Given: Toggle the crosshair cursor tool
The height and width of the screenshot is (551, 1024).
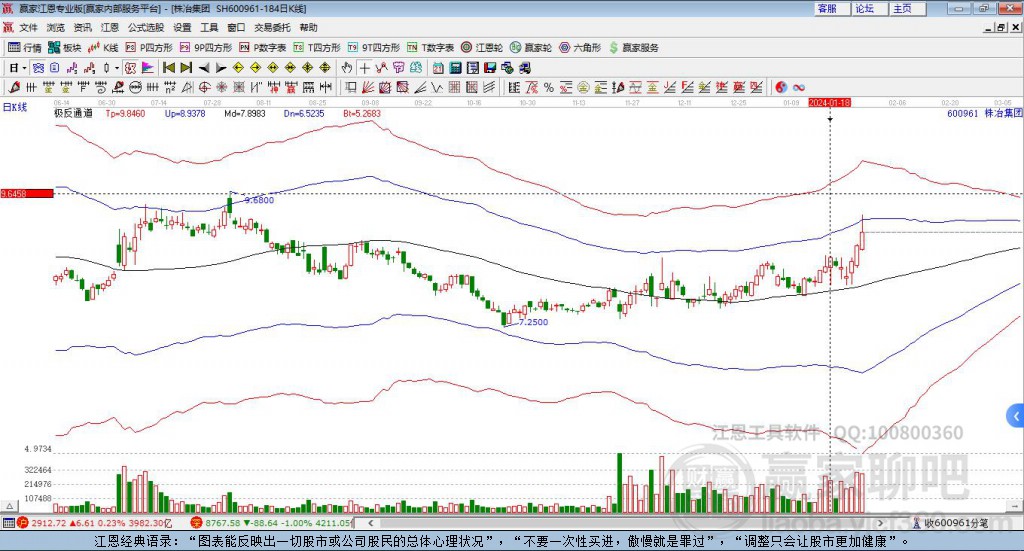Looking at the screenshot, I should coord(365,68).
